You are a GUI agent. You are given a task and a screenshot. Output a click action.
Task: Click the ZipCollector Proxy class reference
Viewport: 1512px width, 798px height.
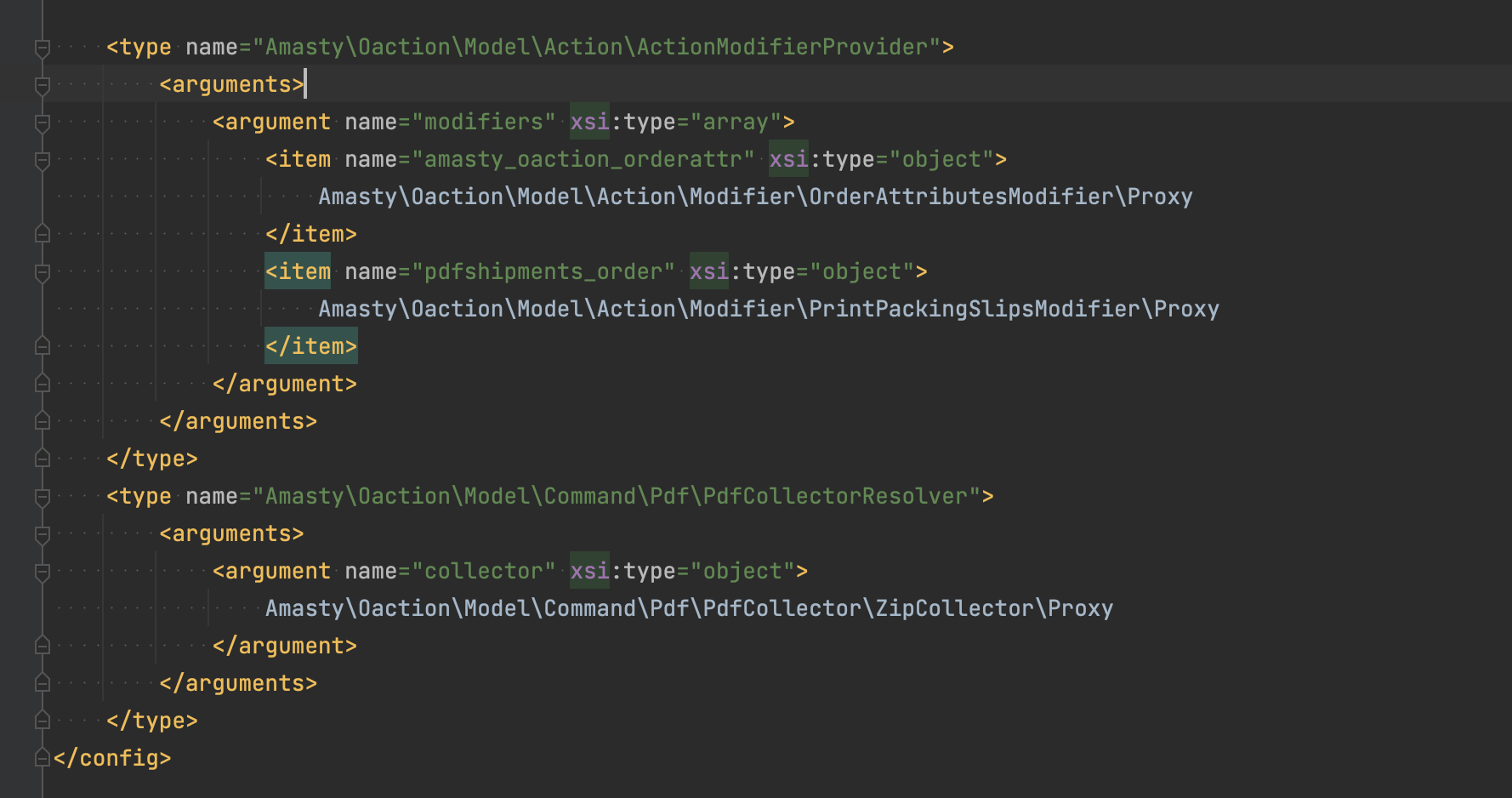(689, 608)
